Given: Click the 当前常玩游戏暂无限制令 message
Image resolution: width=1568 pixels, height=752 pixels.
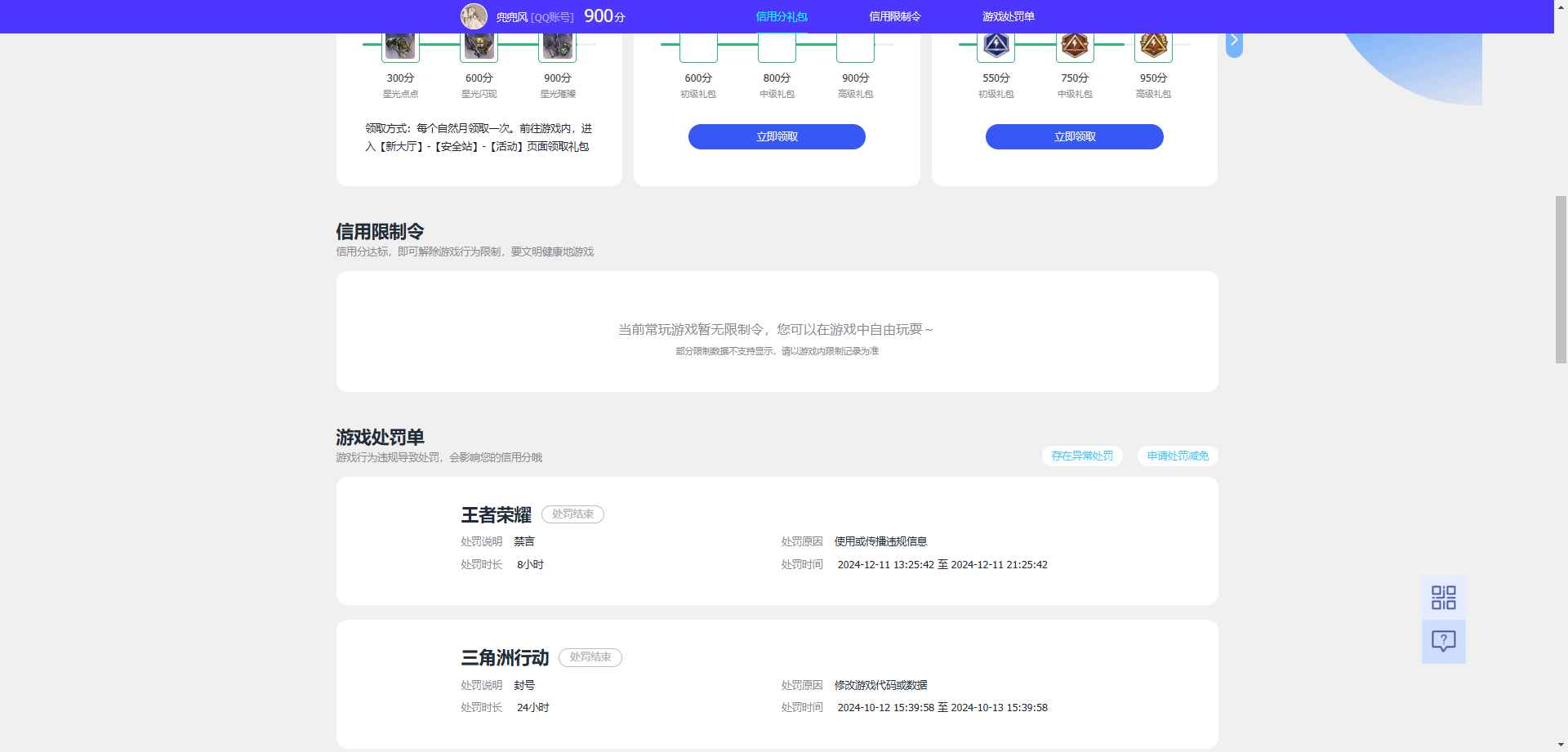Looking at the screenshot, I should pyautogui.click(x=776, y=330).
